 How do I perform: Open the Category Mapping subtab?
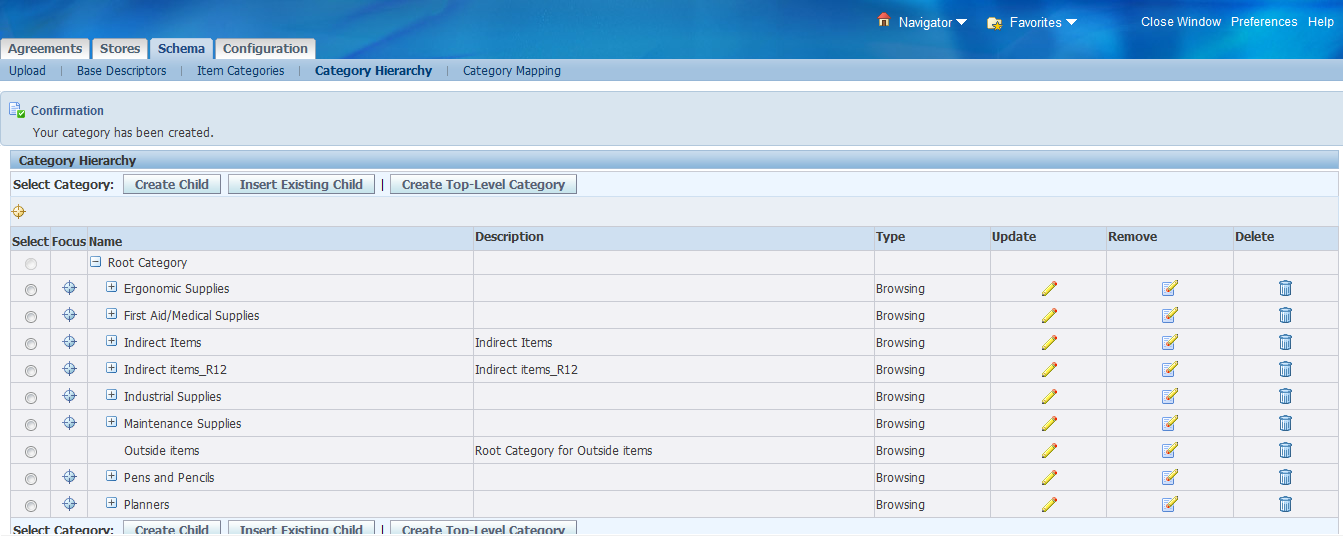point(512,71)
